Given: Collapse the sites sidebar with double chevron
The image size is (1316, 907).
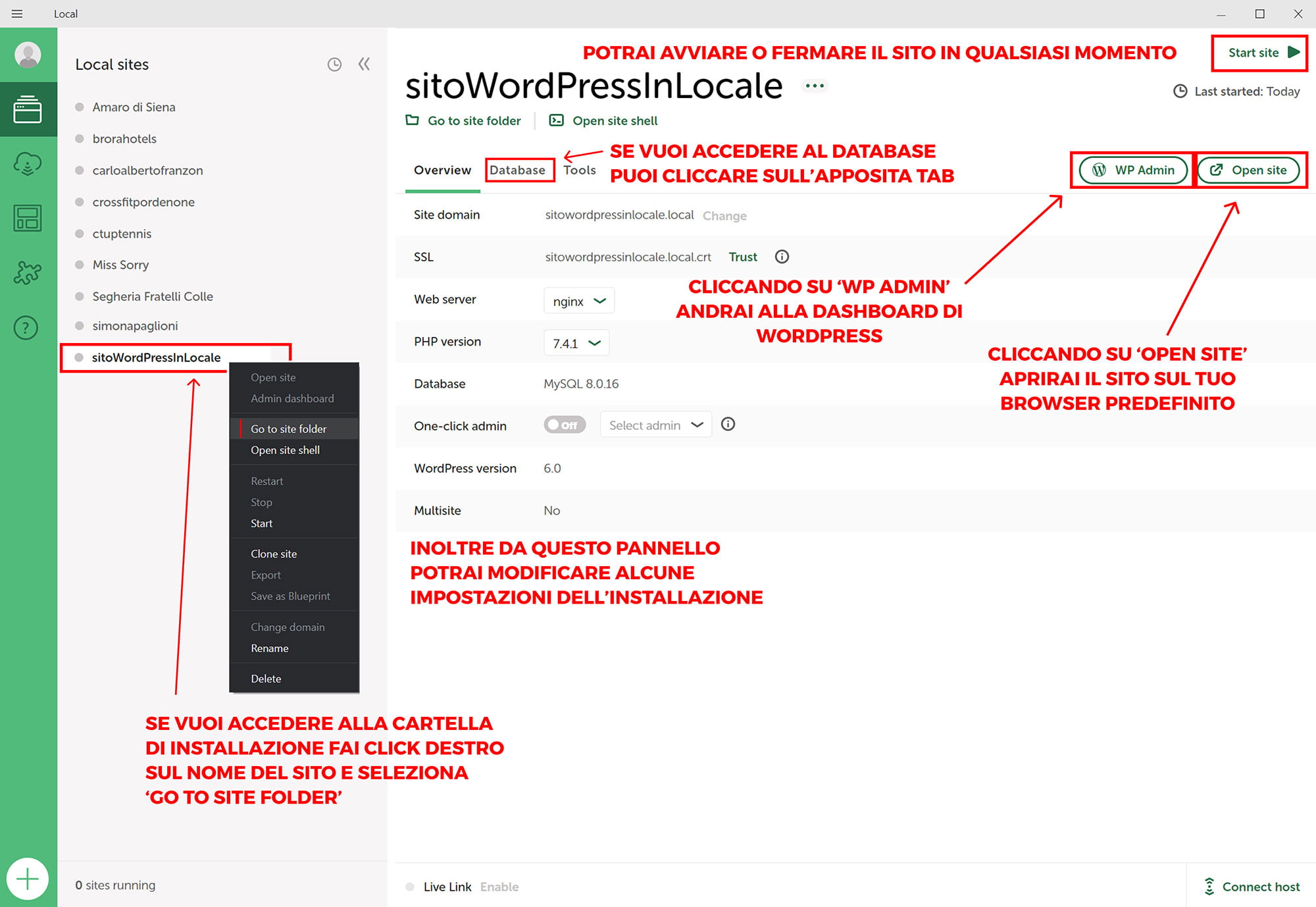Looking at the screenshot, I should click(x=364, y=64).
